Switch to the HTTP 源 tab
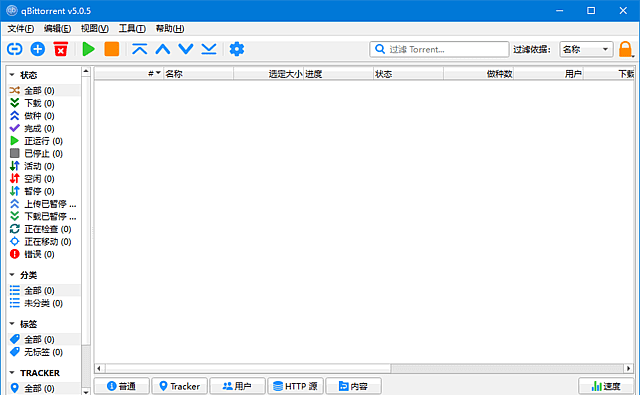 [x=296, y=386]
